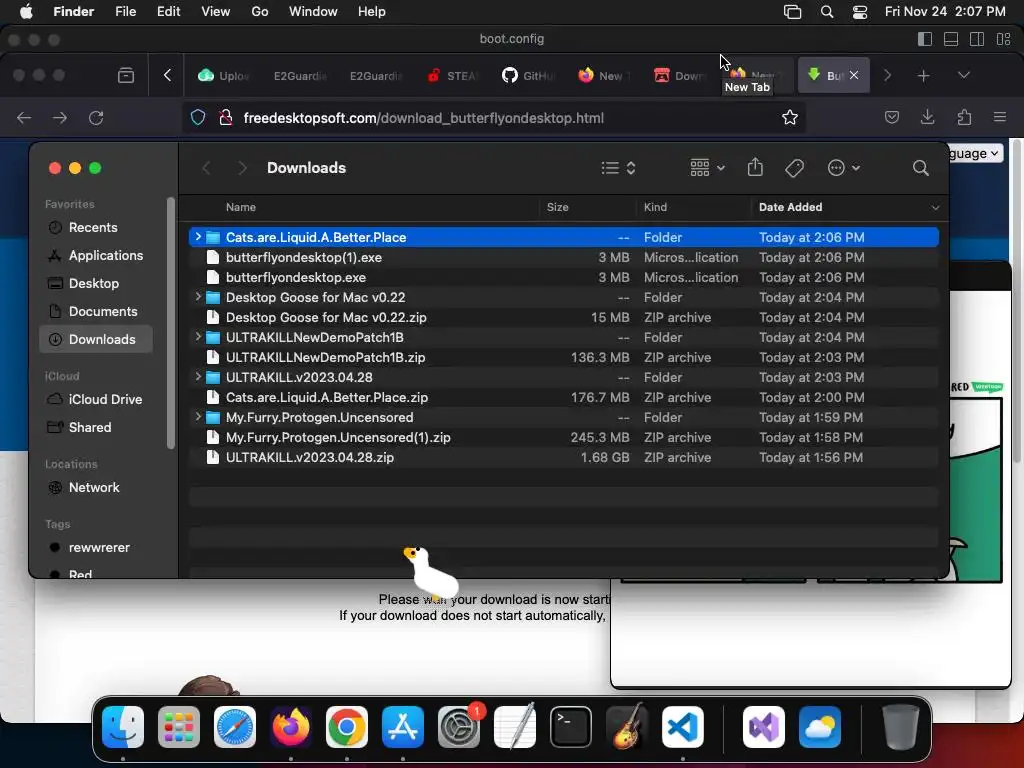Open the Finder search magnifier
Viewport: 1024px width, 768px height.
(920, 168)
